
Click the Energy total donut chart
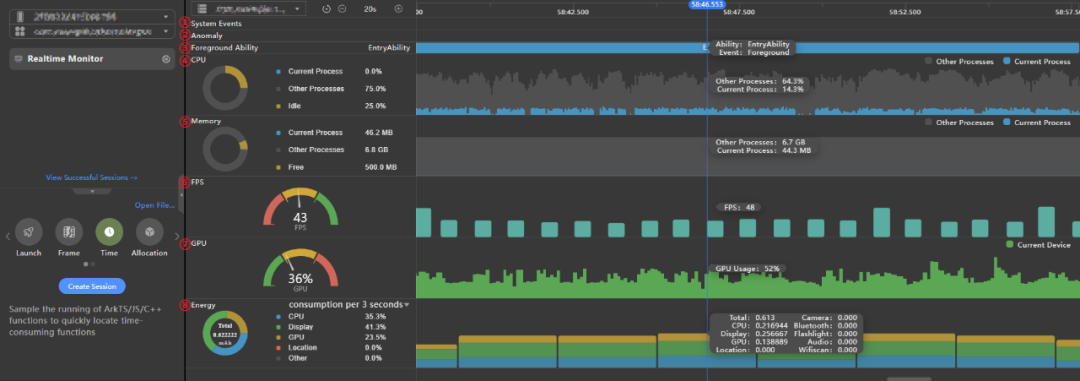(x=225, y=333)
